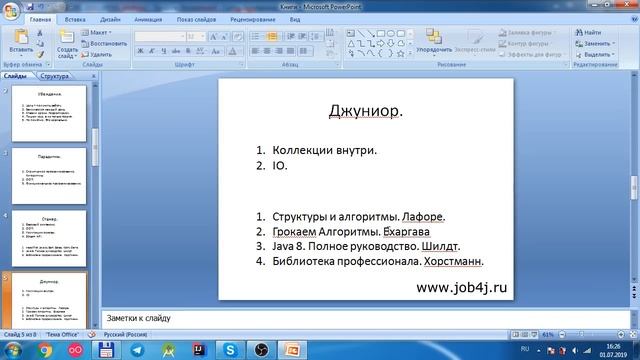Viewport: 640px width, 360px height.
Task: Click the highlighted Numbered list icon
Action: click(271, 37)
